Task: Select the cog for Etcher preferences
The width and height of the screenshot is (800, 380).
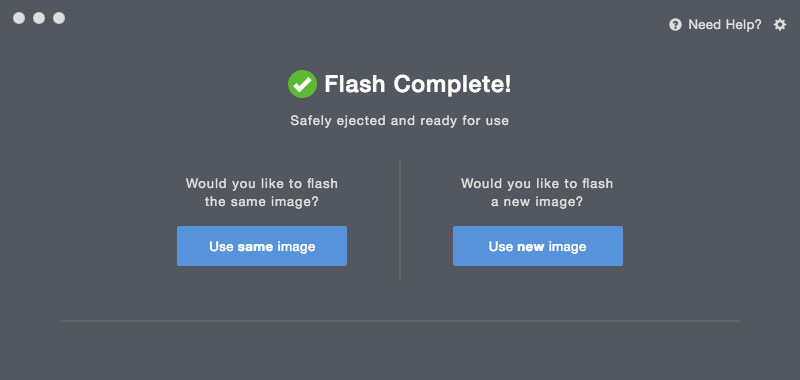Action: point(780,24)
